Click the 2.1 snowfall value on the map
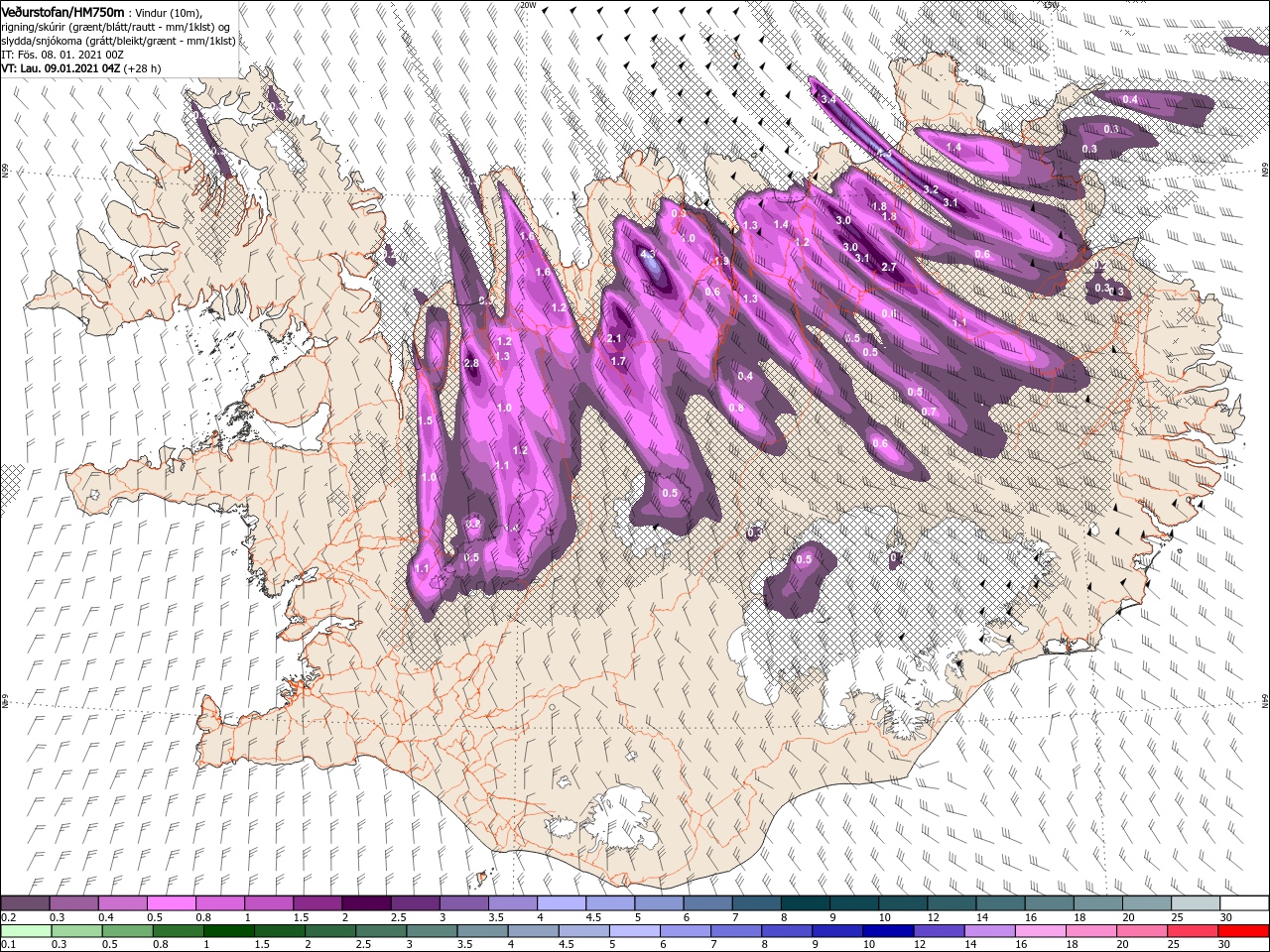The image size is (1270, 952). tap(614, 339)
